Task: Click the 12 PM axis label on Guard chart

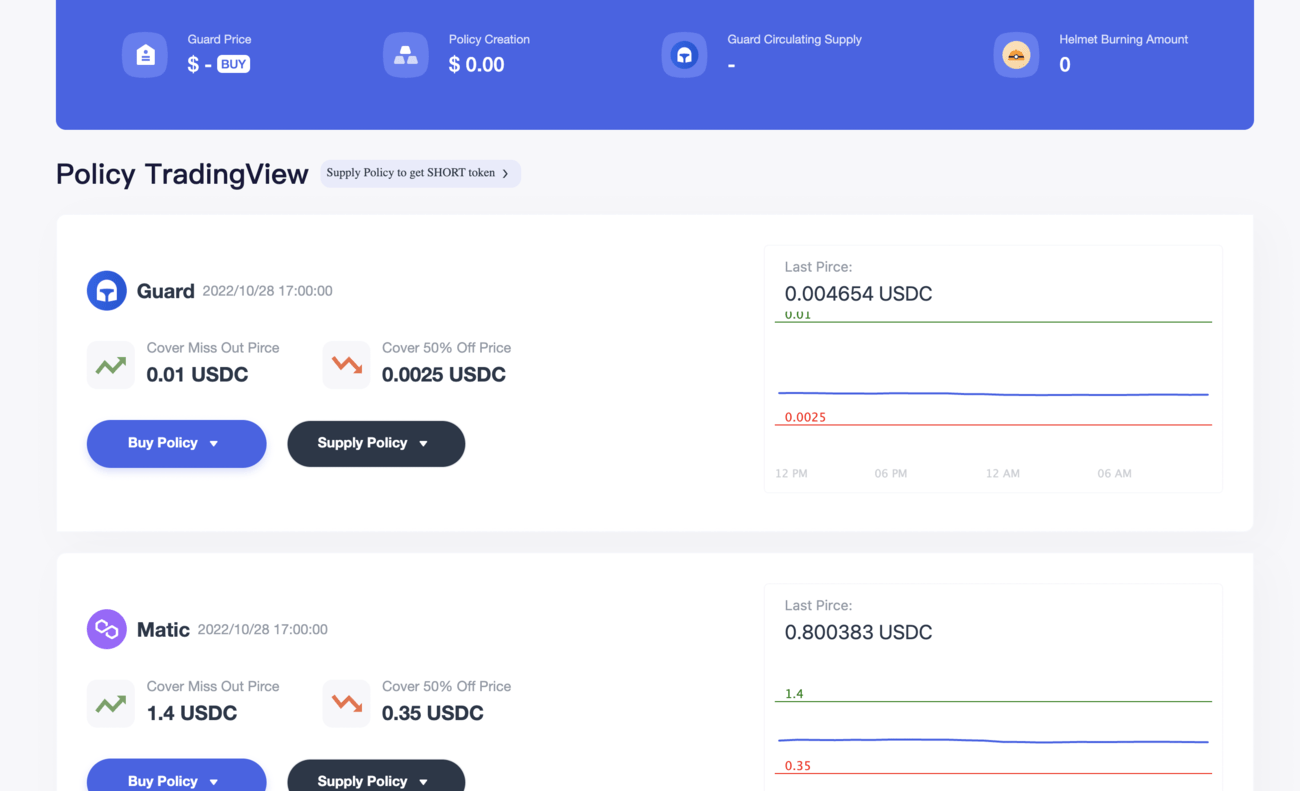Action: 791,474
